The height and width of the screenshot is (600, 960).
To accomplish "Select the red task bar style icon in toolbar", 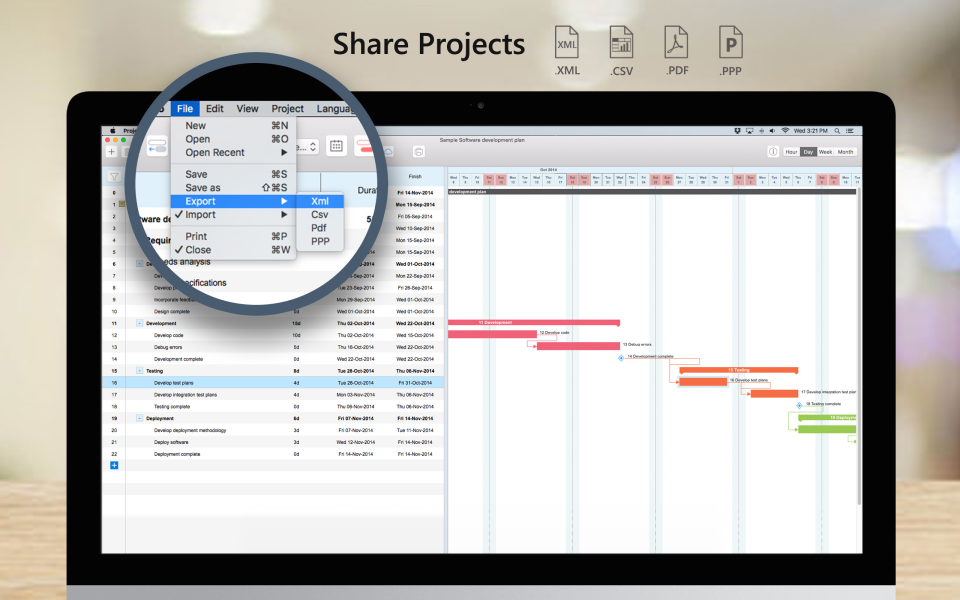I will tap(364, 149).
